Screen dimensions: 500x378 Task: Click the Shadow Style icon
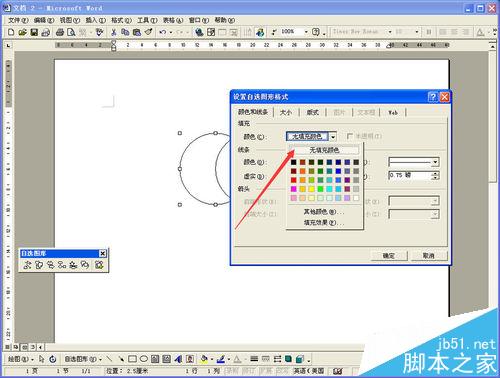289,359
